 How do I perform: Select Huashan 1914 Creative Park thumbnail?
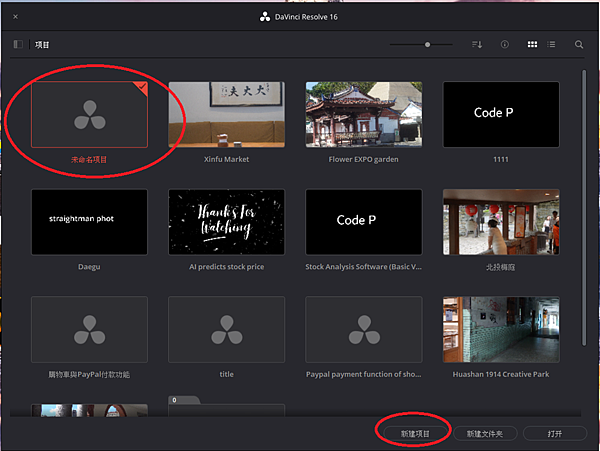[x=501, y=329]
